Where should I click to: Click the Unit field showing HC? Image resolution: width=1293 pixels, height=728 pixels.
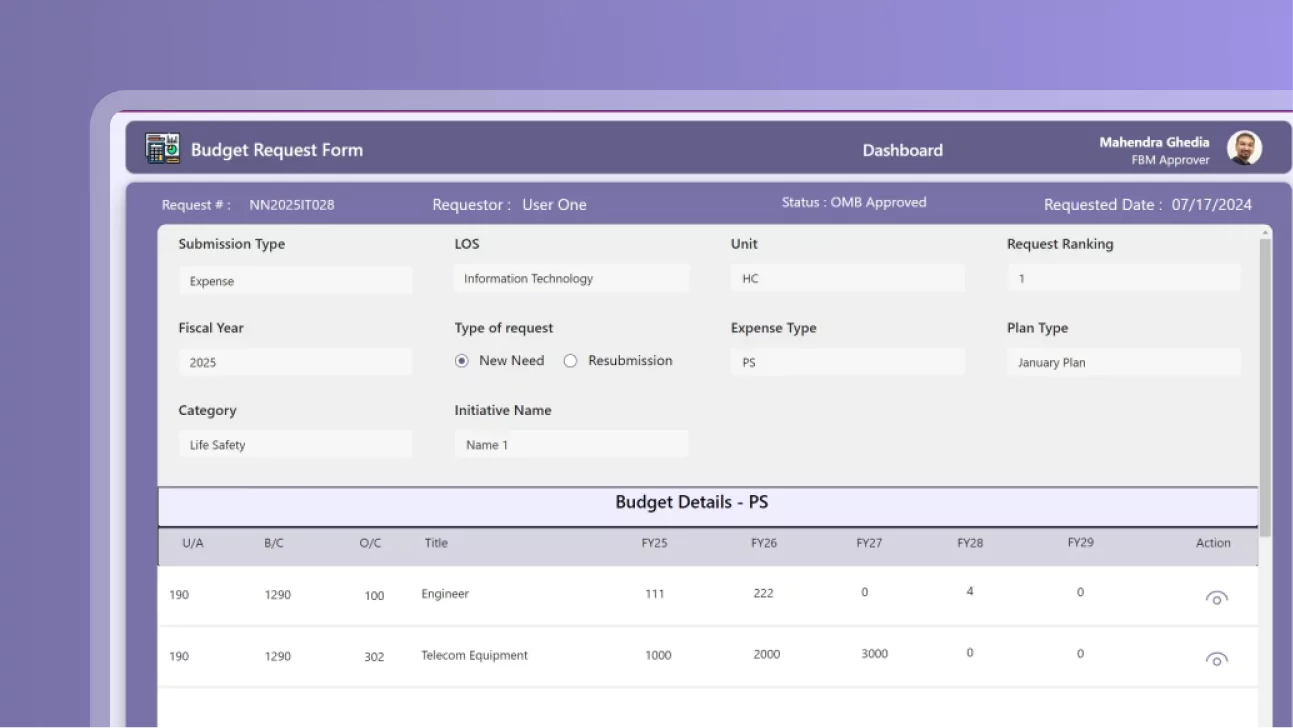coord(848,278)
